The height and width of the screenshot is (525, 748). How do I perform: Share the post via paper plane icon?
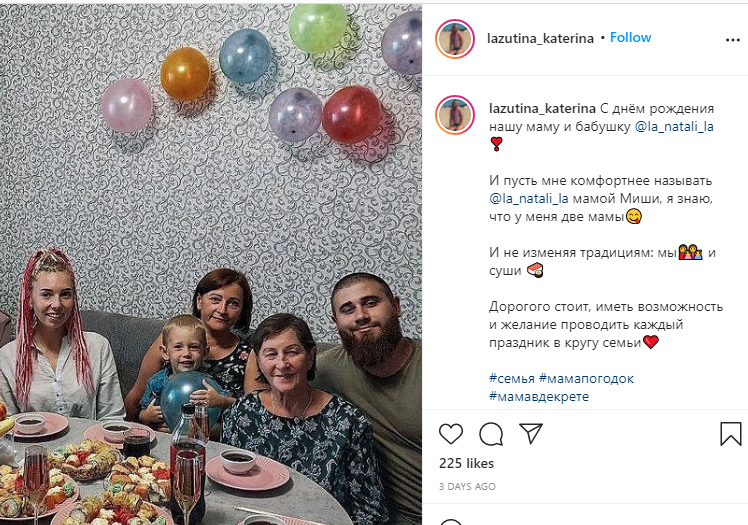[531, 433]
